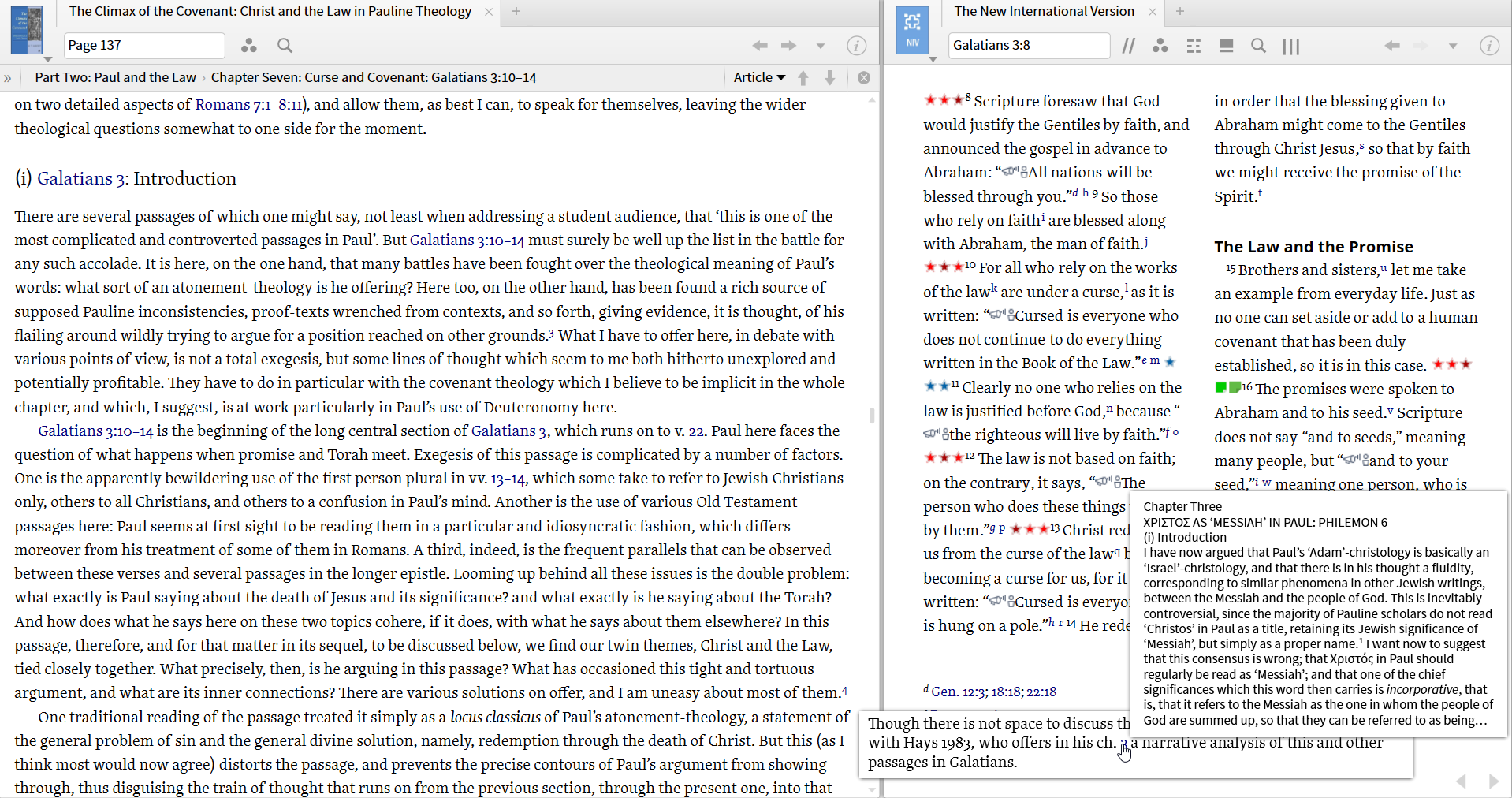This screenshot has width=1512, height=798.
Task: Click the Page 137 reference box
Action: [144, 46]
